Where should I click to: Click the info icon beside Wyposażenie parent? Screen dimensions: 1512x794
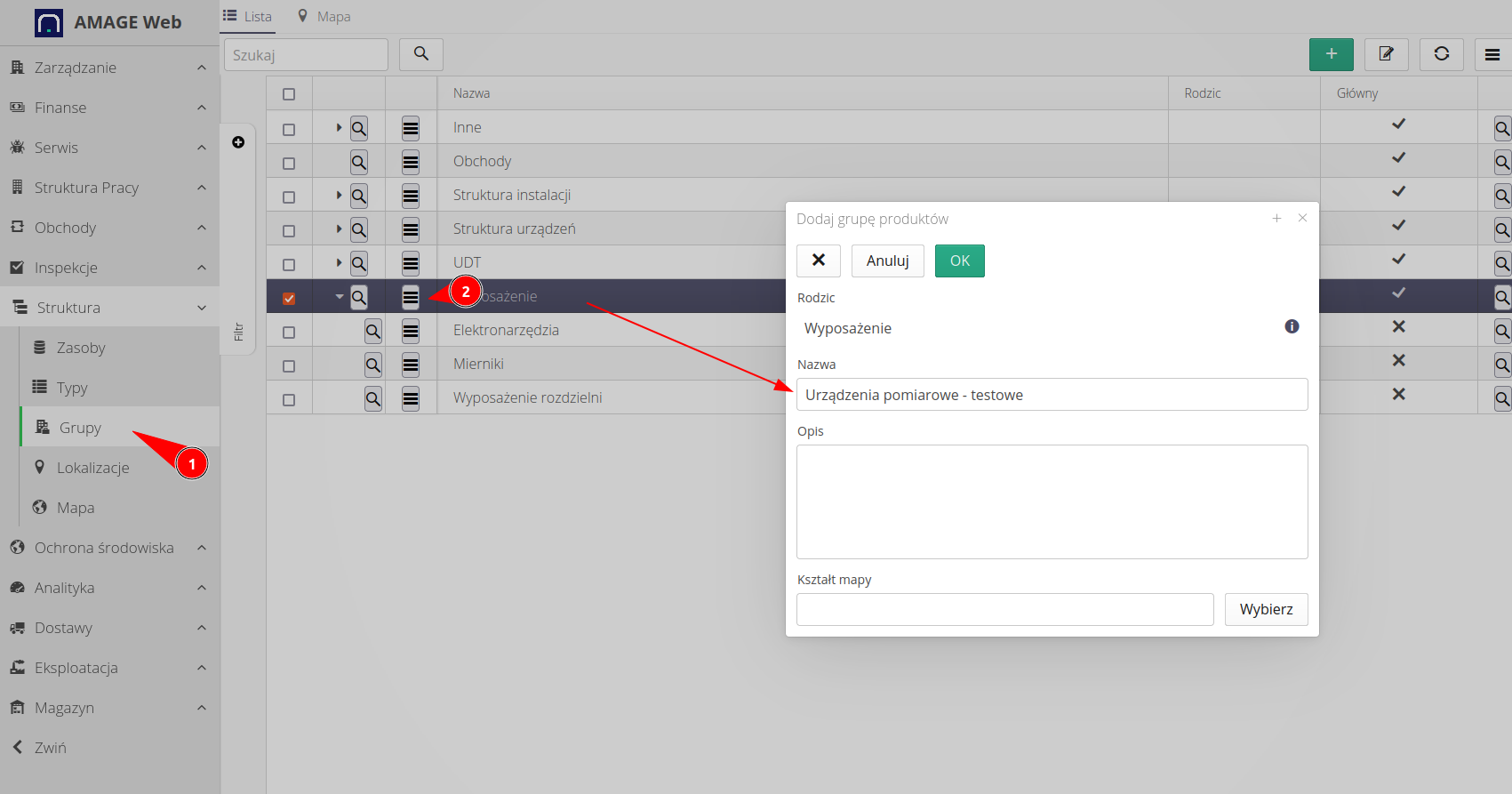click(x=1292, y=327)
